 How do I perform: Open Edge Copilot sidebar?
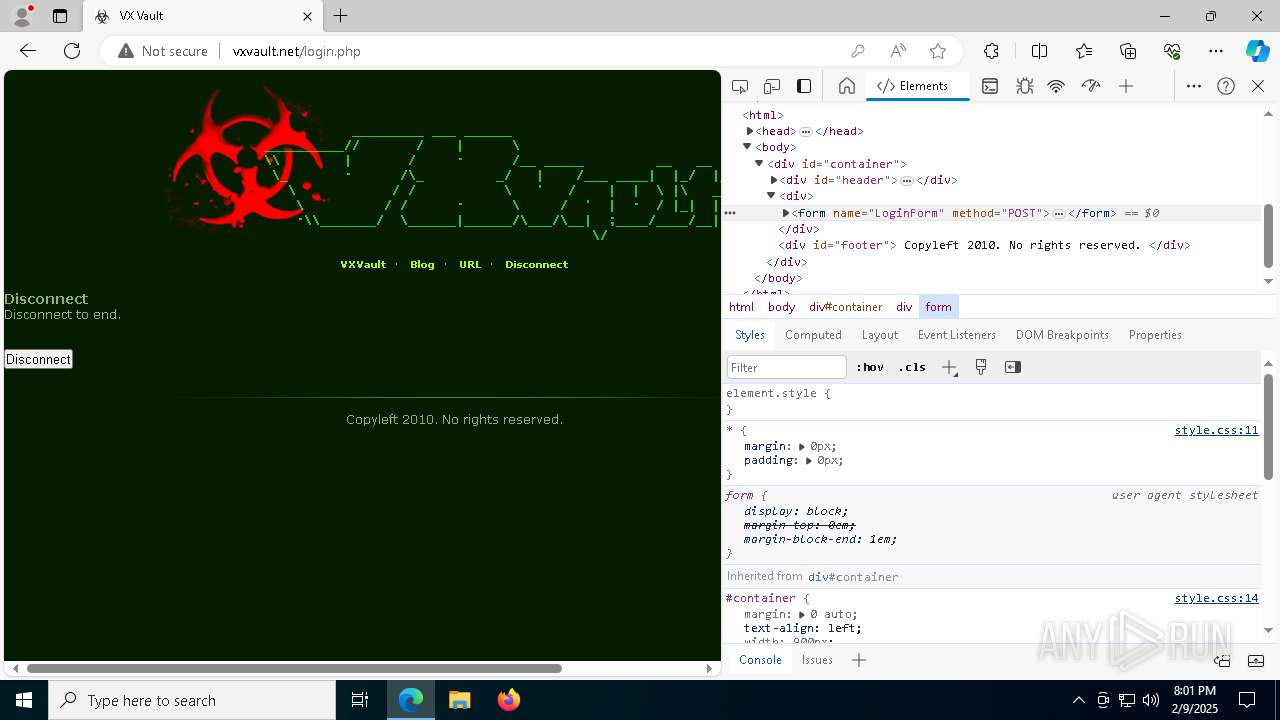[x=1257, y=51]
